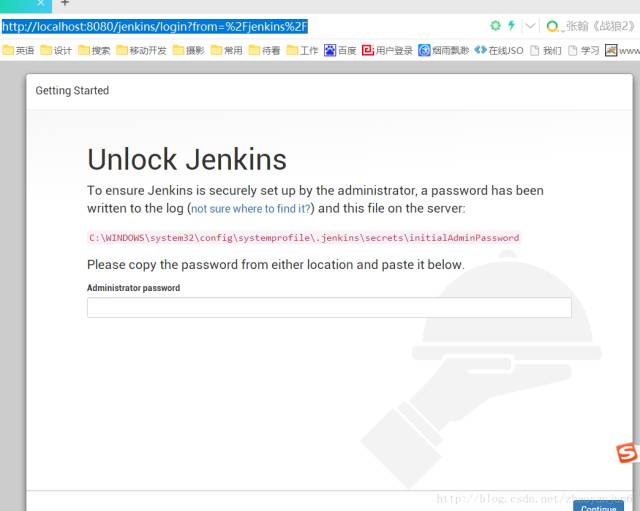This screenshot has height=511, width=640.
Task: Click the Continue button
Action: click(x=598, y=506)
